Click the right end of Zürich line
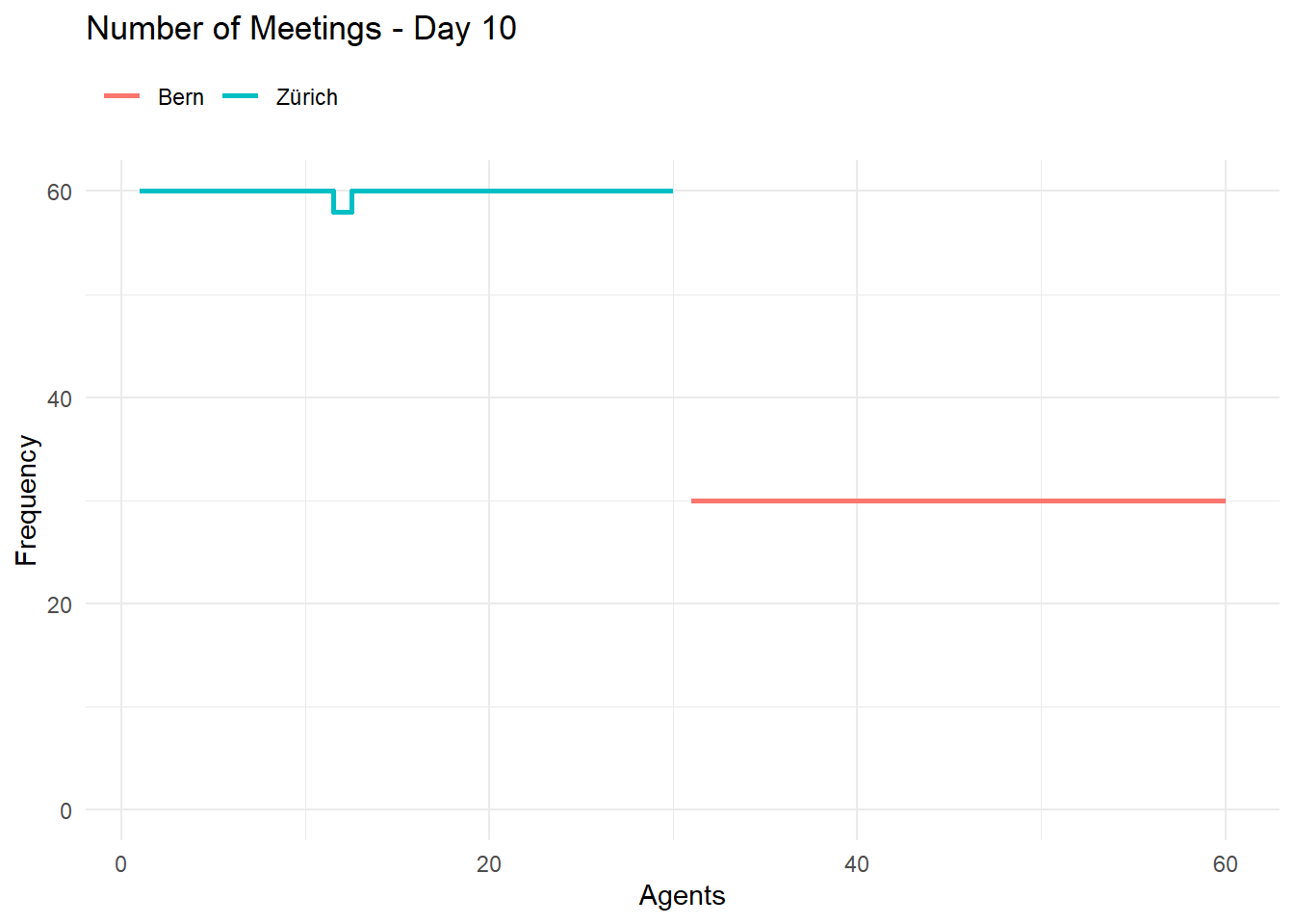The image size is (1294, 924). tap(671, 191)
